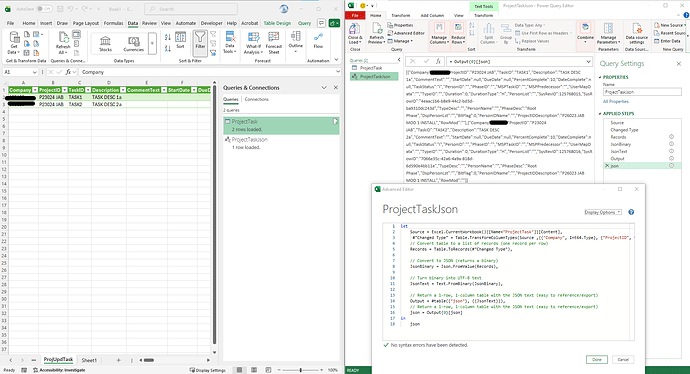Open Reduce Rows in Power Query

(458, 33)
